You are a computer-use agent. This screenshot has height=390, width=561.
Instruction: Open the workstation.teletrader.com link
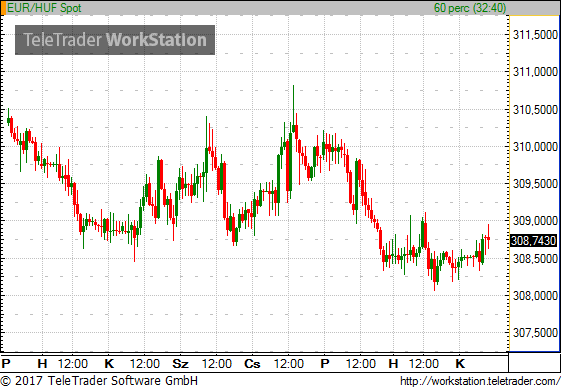[480, 381]
